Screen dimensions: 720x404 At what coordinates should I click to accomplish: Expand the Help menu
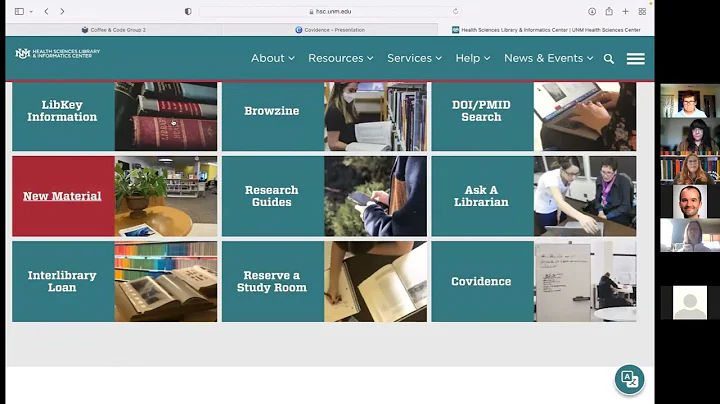point(473,58)
